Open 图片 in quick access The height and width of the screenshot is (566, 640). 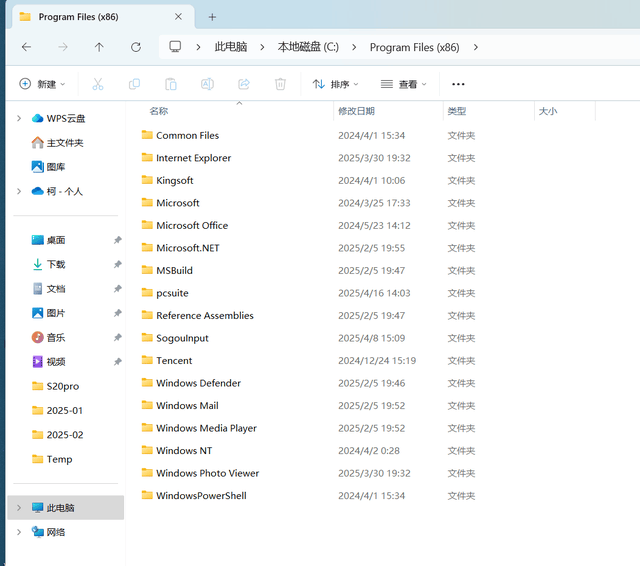pos(48,313)
